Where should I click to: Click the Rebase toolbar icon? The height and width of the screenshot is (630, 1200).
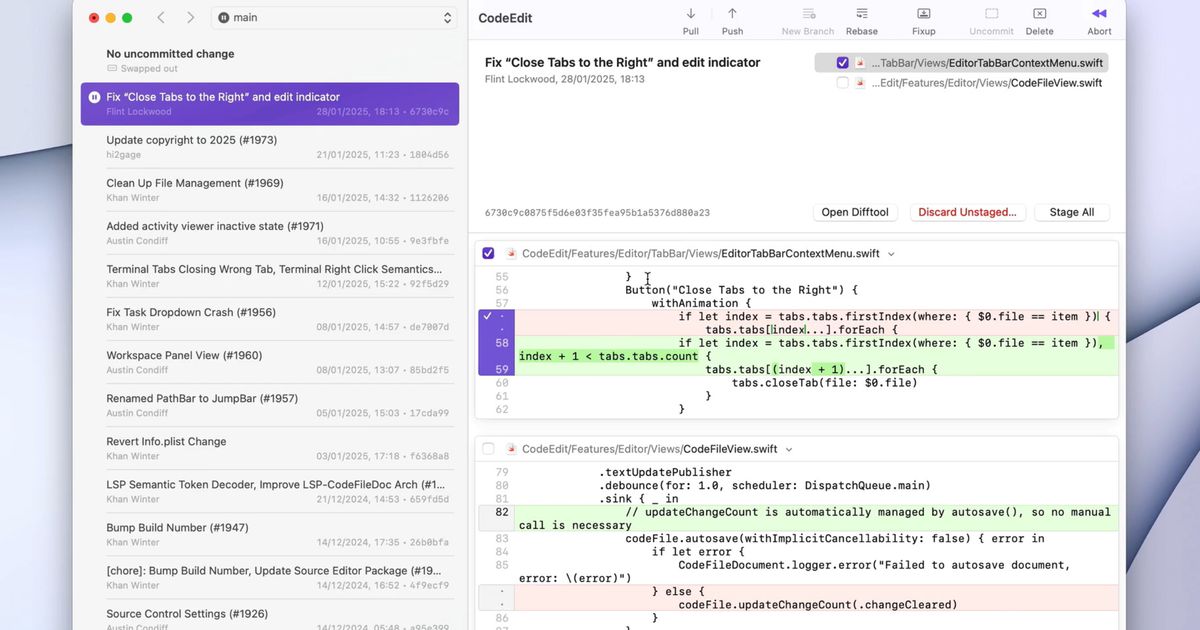pyautogui.click(x=862, y=14)
